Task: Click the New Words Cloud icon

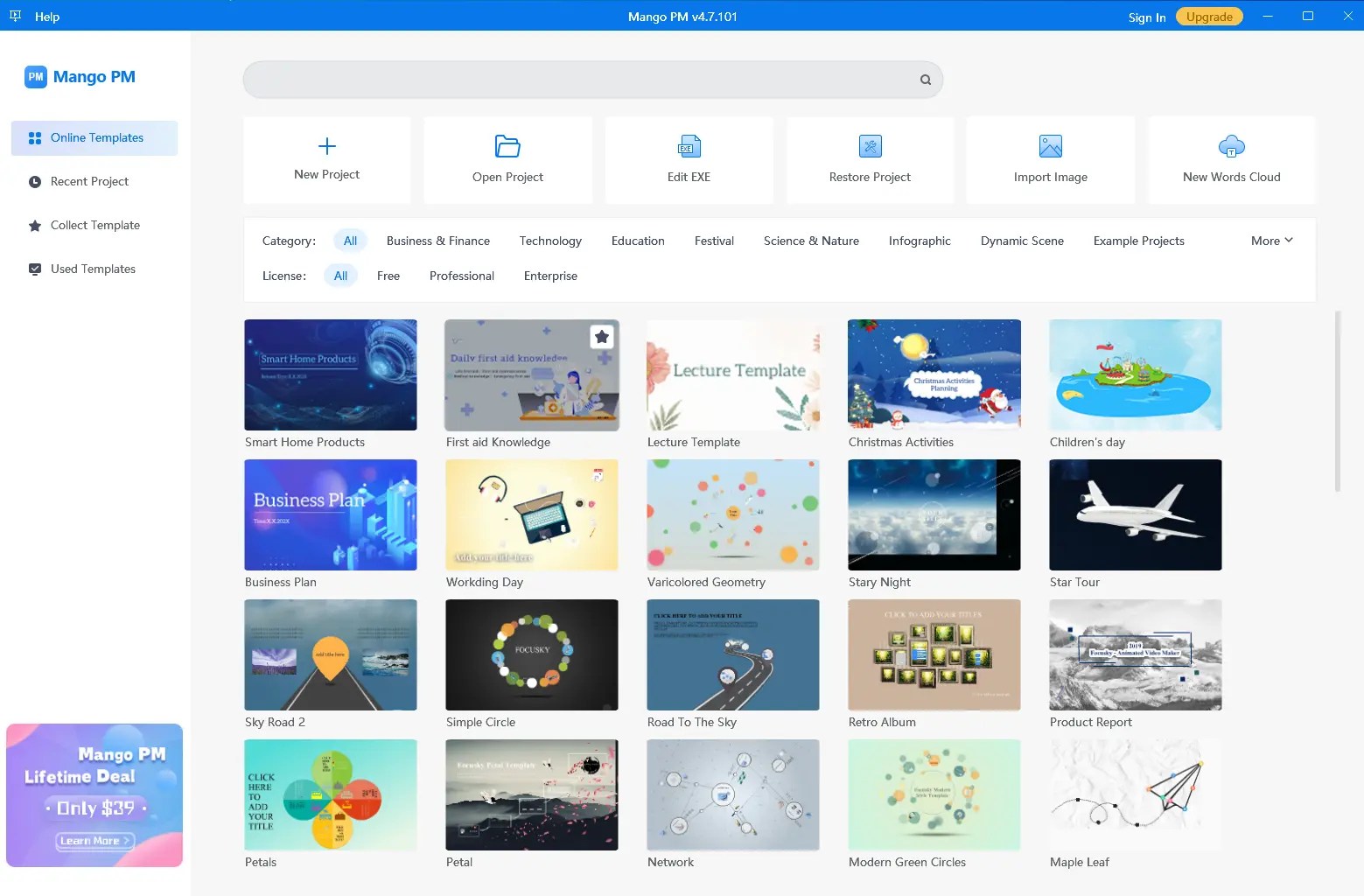Action: coord(1232,146)
